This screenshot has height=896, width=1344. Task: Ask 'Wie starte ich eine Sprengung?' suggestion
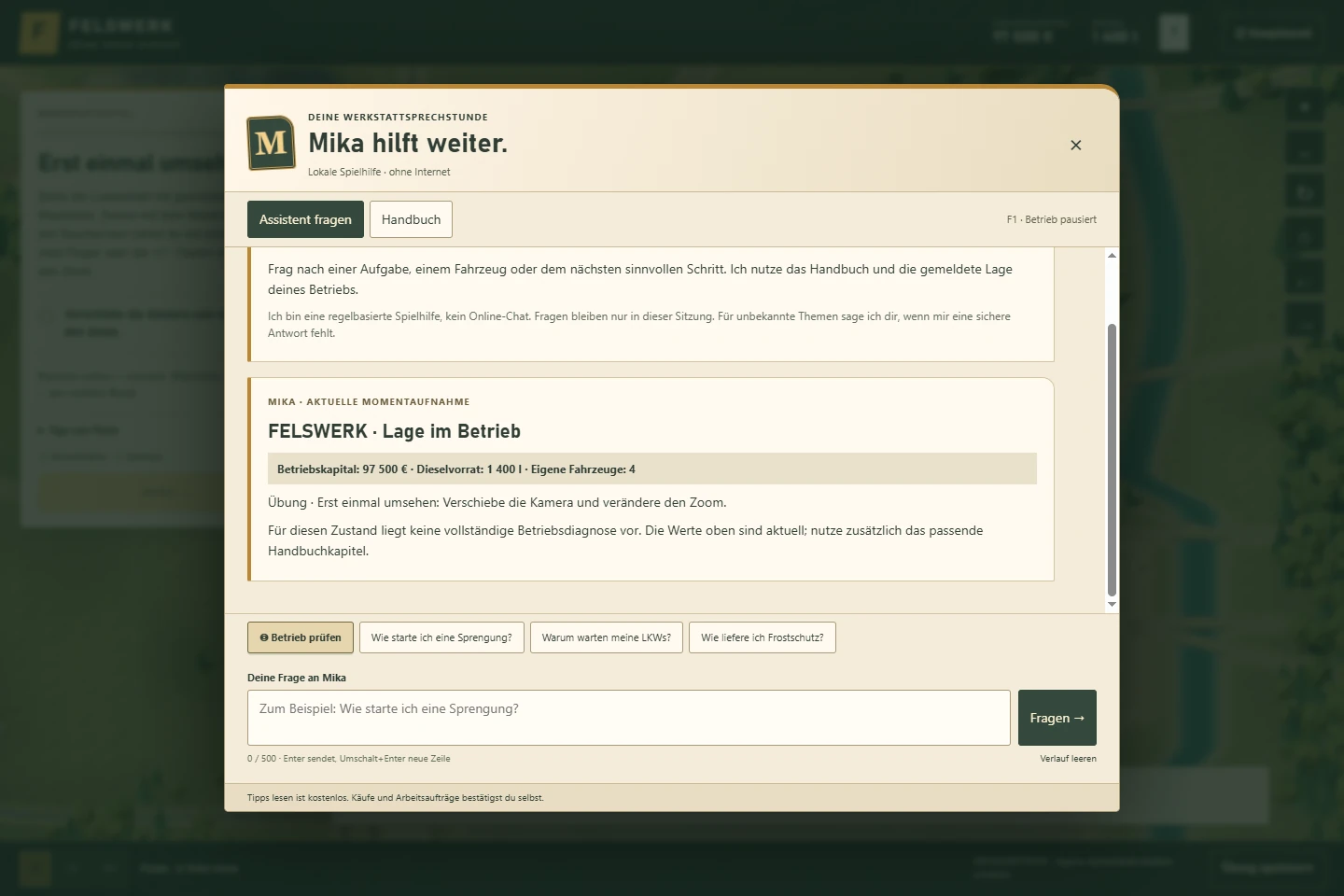point(441,637)
